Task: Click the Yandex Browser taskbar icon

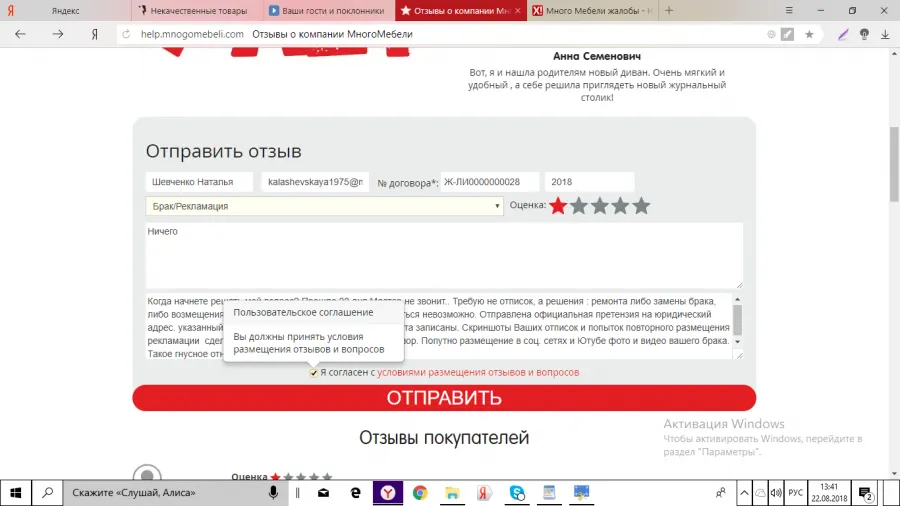Action: pyautogui.click(x=388, y=493)
